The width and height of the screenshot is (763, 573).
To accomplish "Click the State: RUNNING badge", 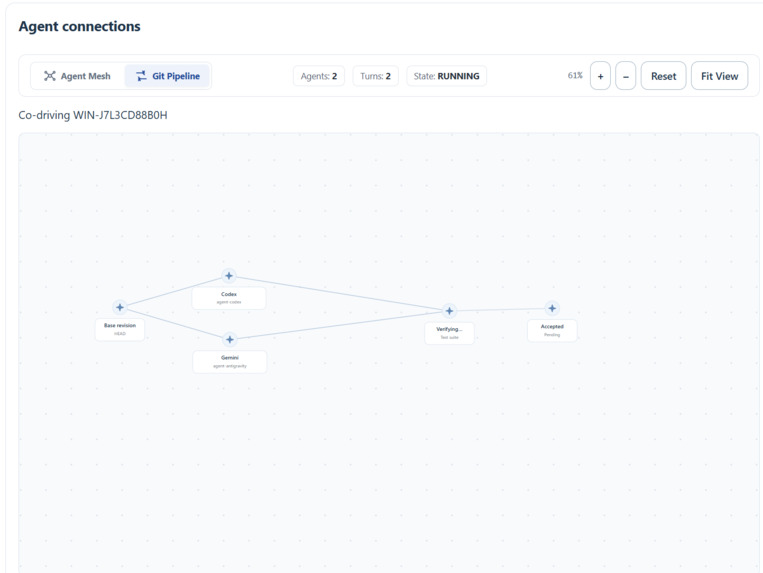I will [446, 76].
